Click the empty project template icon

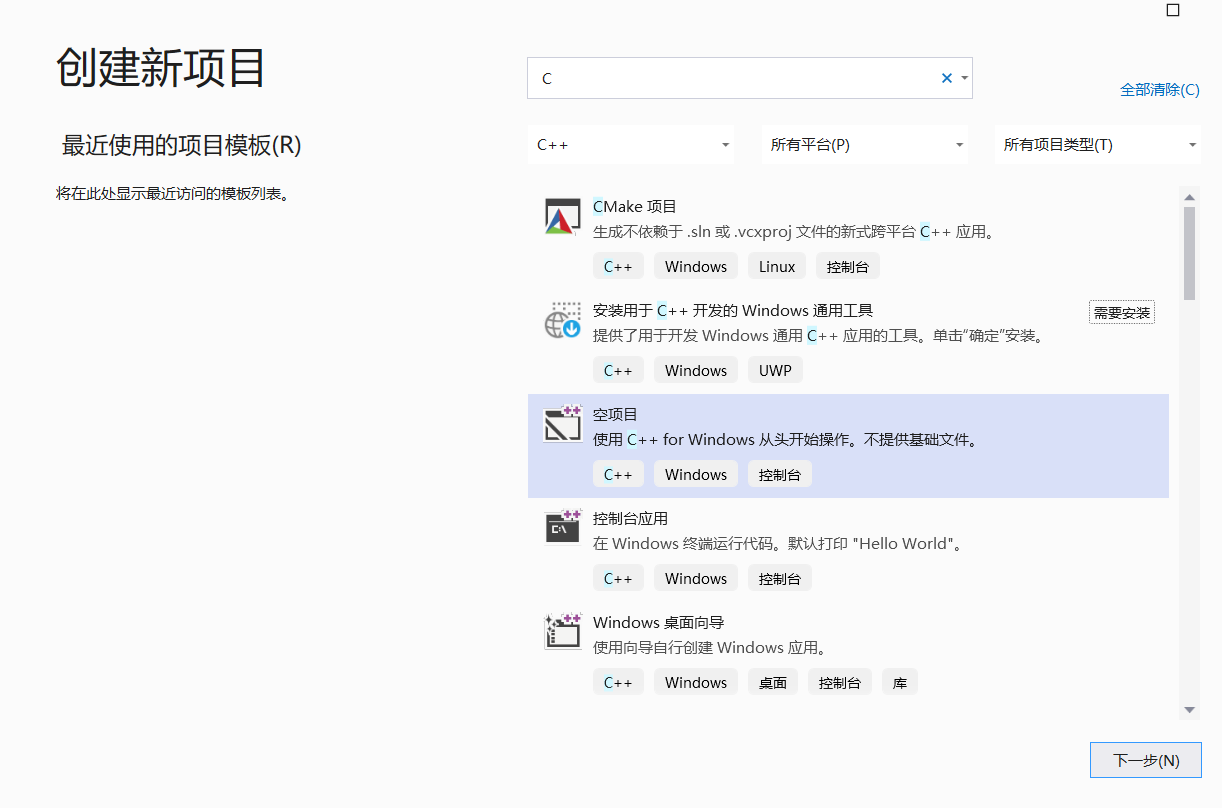coord(562,424)
